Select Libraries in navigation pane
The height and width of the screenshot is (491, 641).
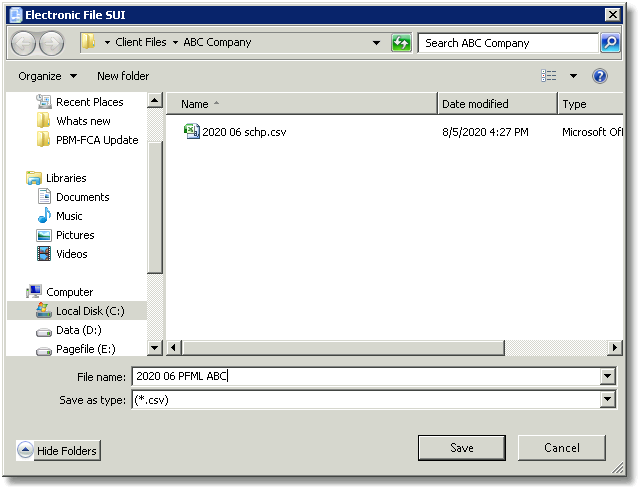click(66, 178)
